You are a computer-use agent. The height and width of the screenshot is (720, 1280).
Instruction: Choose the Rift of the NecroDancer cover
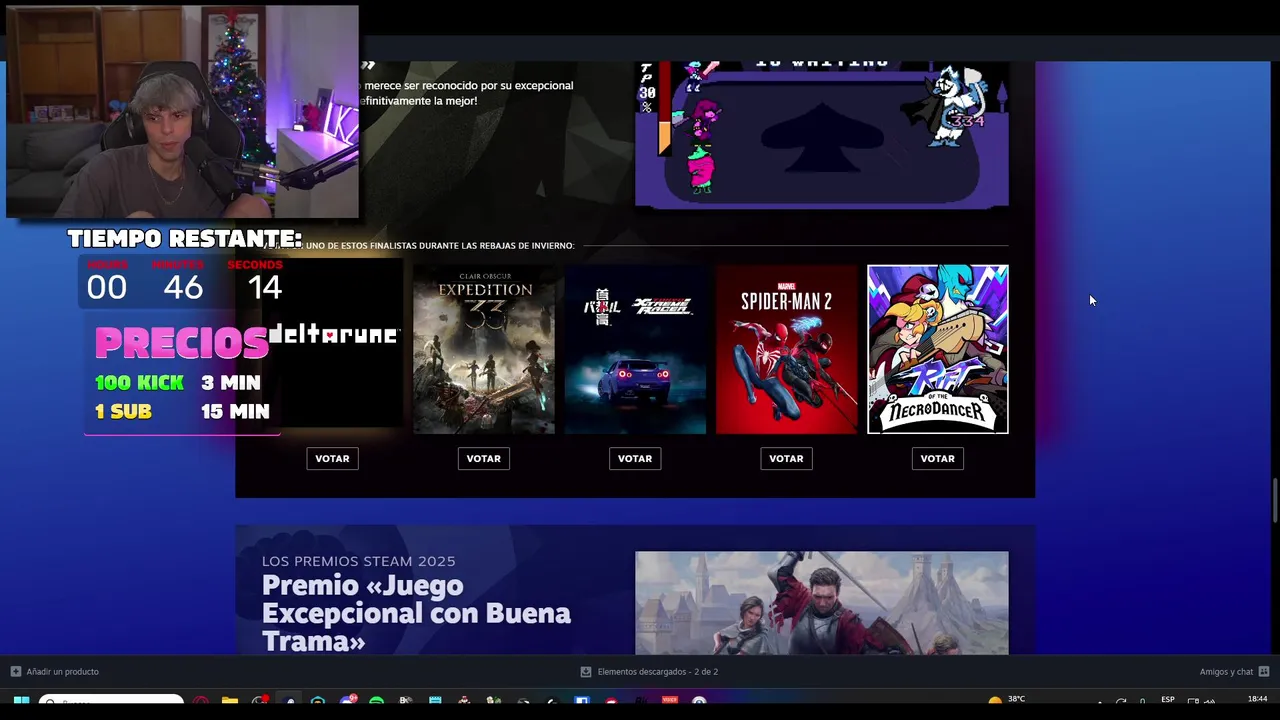coord(938,349)
